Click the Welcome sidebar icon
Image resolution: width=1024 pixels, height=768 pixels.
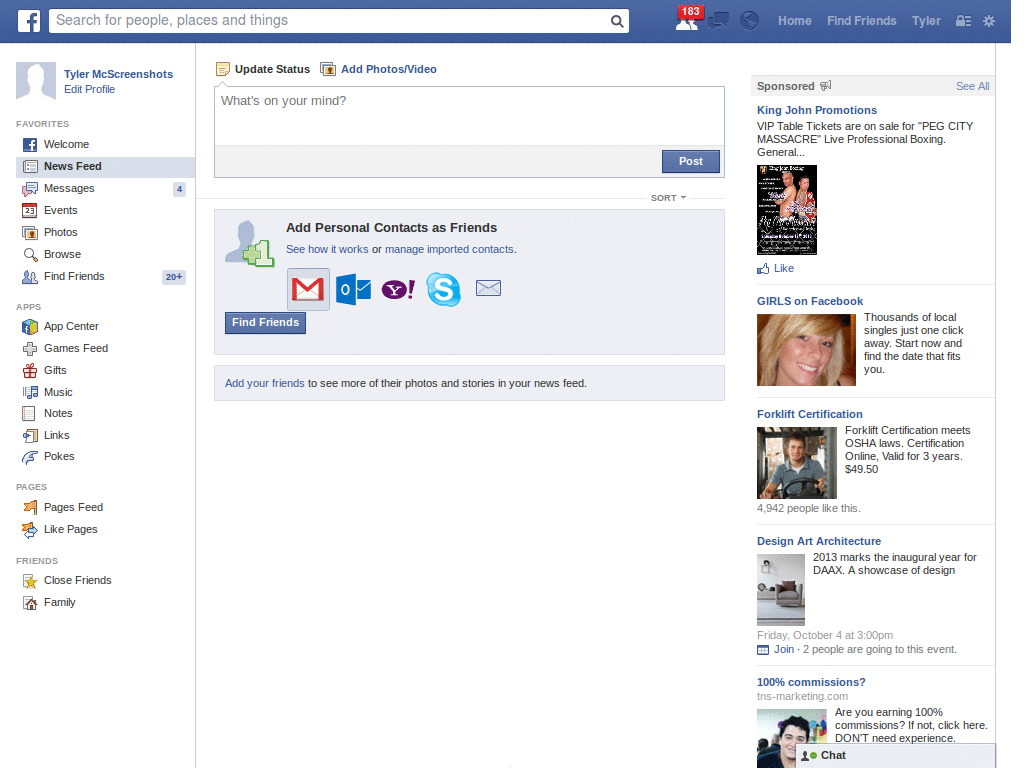point(30,144)
